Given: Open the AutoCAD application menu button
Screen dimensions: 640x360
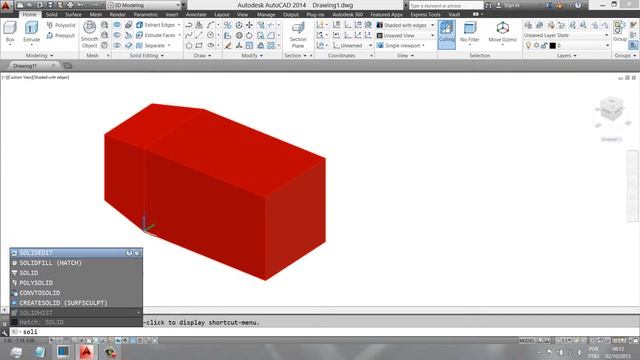Looking at the screenshot, I should click(x=6, y=6).
